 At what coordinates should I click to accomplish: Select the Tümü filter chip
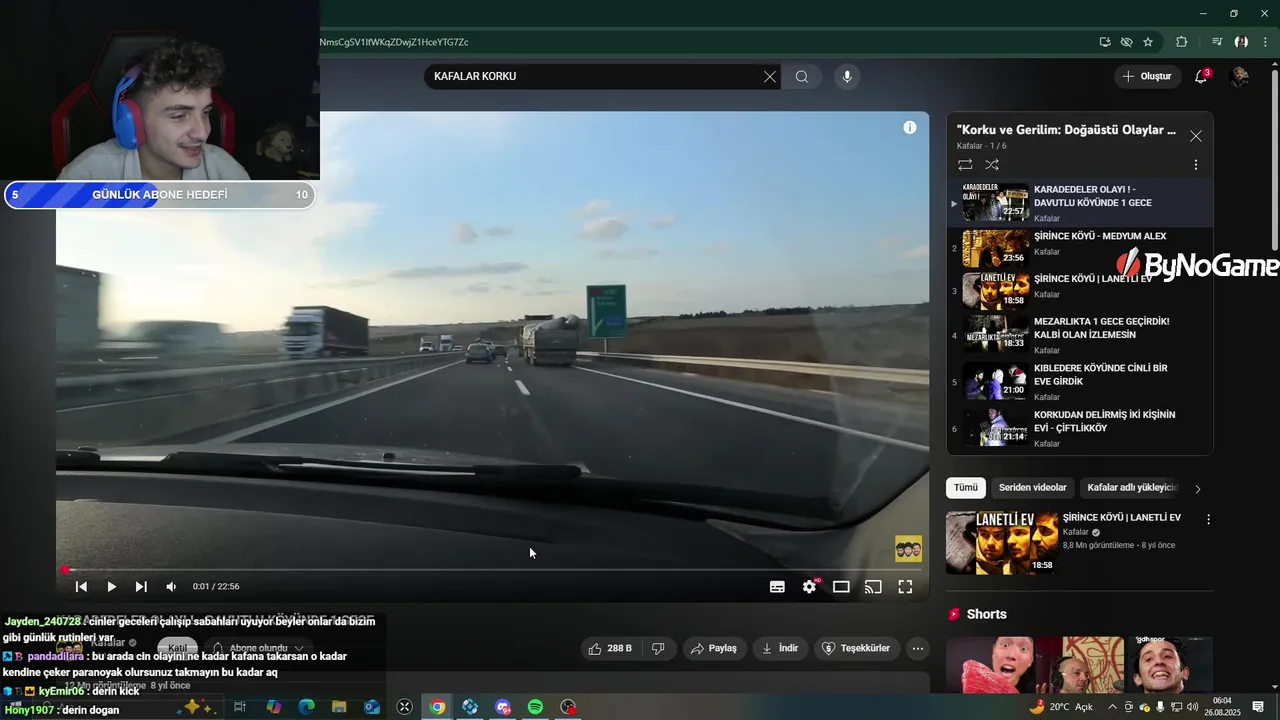coord(966,488)
